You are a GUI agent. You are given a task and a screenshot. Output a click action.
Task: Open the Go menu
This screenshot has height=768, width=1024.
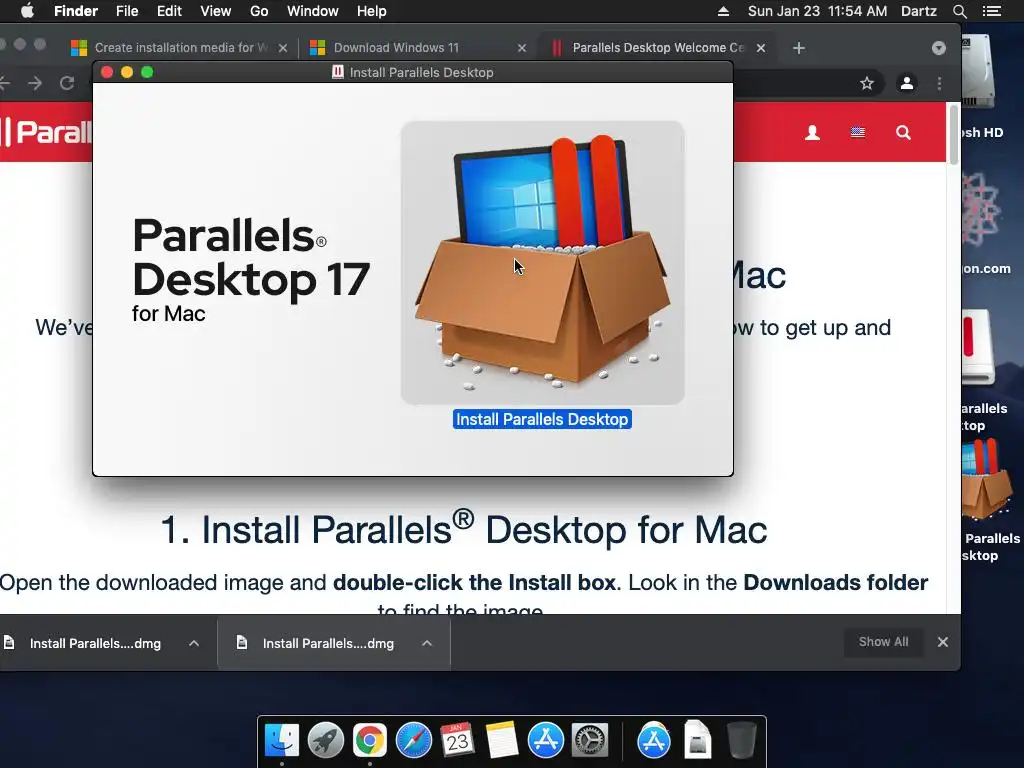259,11
